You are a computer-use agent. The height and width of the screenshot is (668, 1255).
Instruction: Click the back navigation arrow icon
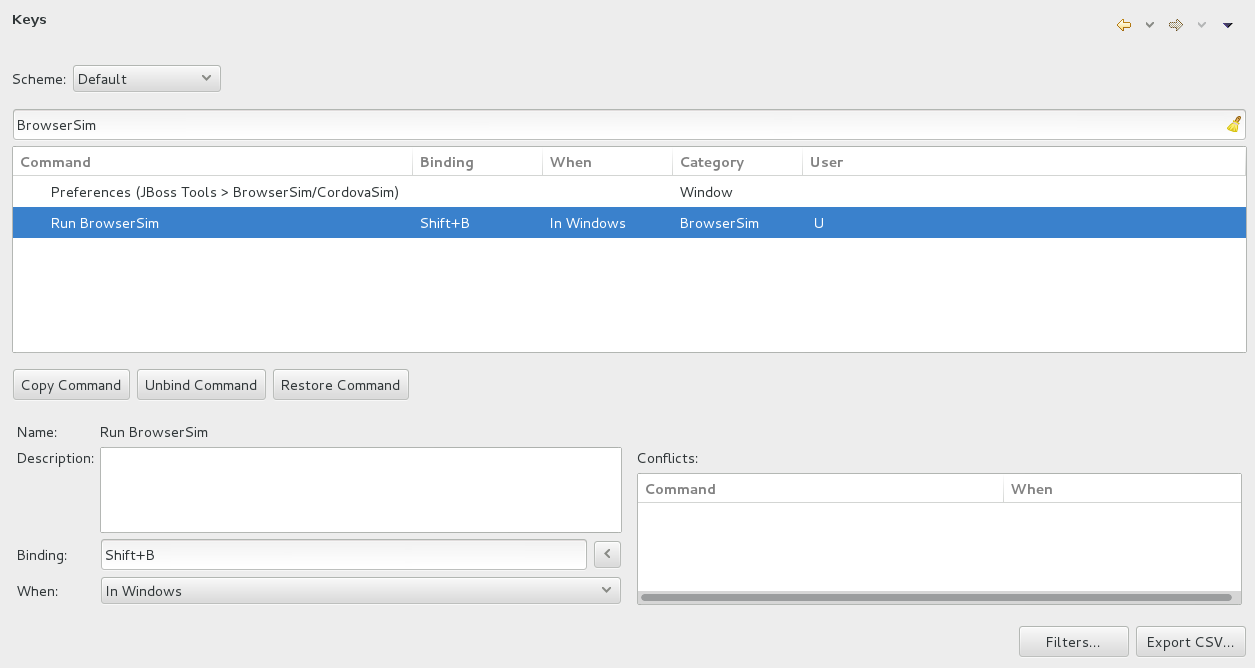1124,25
